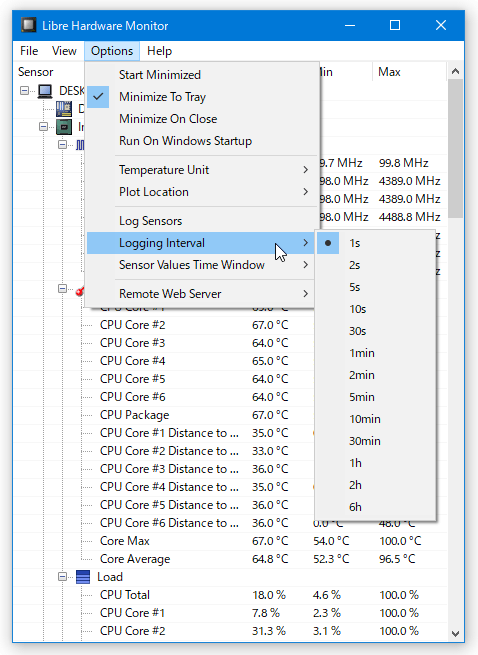Viewport: 478px width, 655px height.
Task: Click the Libre Hardware Monitor app icon
Action: pos(28,25)
